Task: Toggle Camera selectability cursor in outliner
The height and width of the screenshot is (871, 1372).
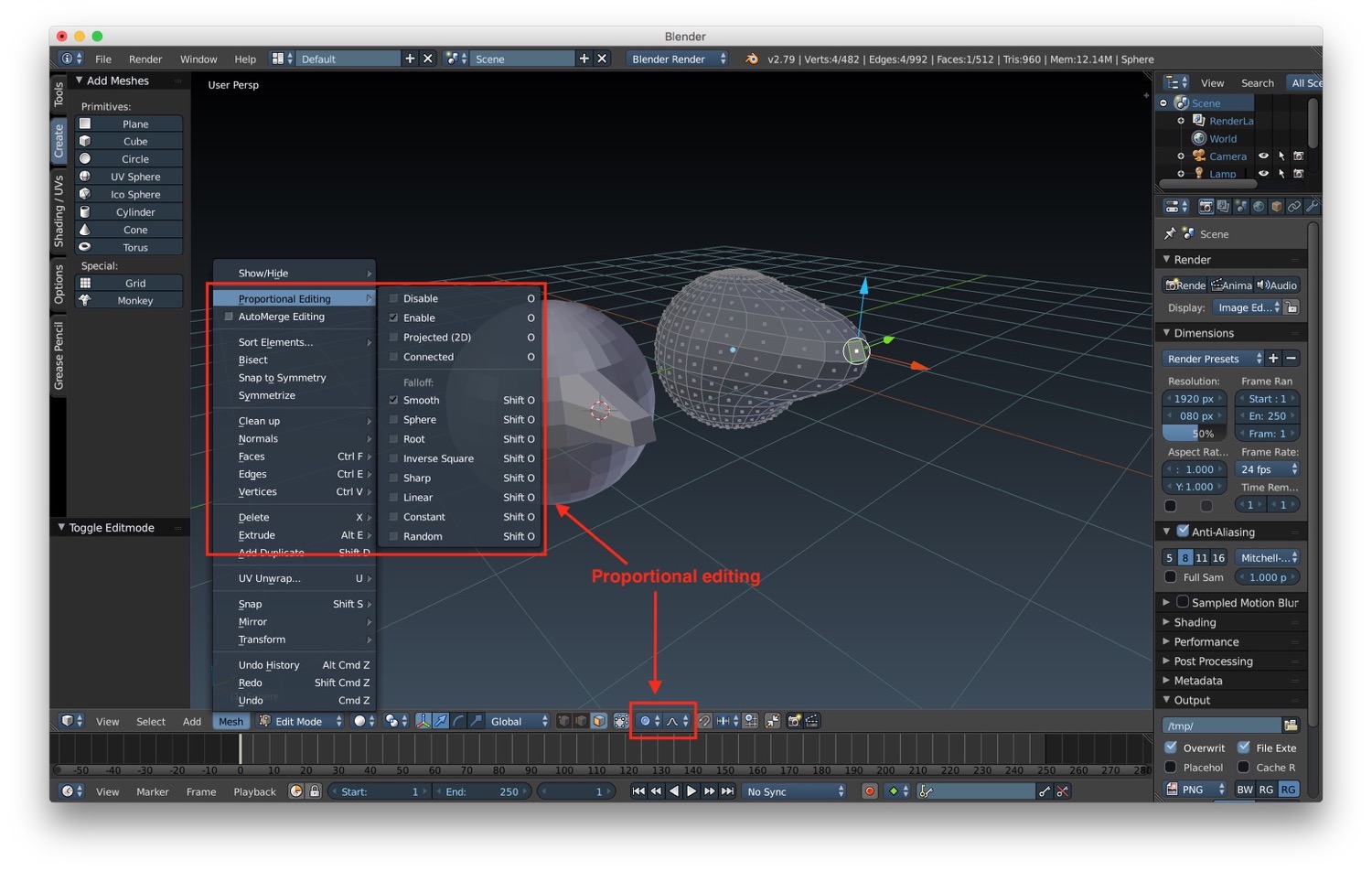Action: pos(1281,156)
